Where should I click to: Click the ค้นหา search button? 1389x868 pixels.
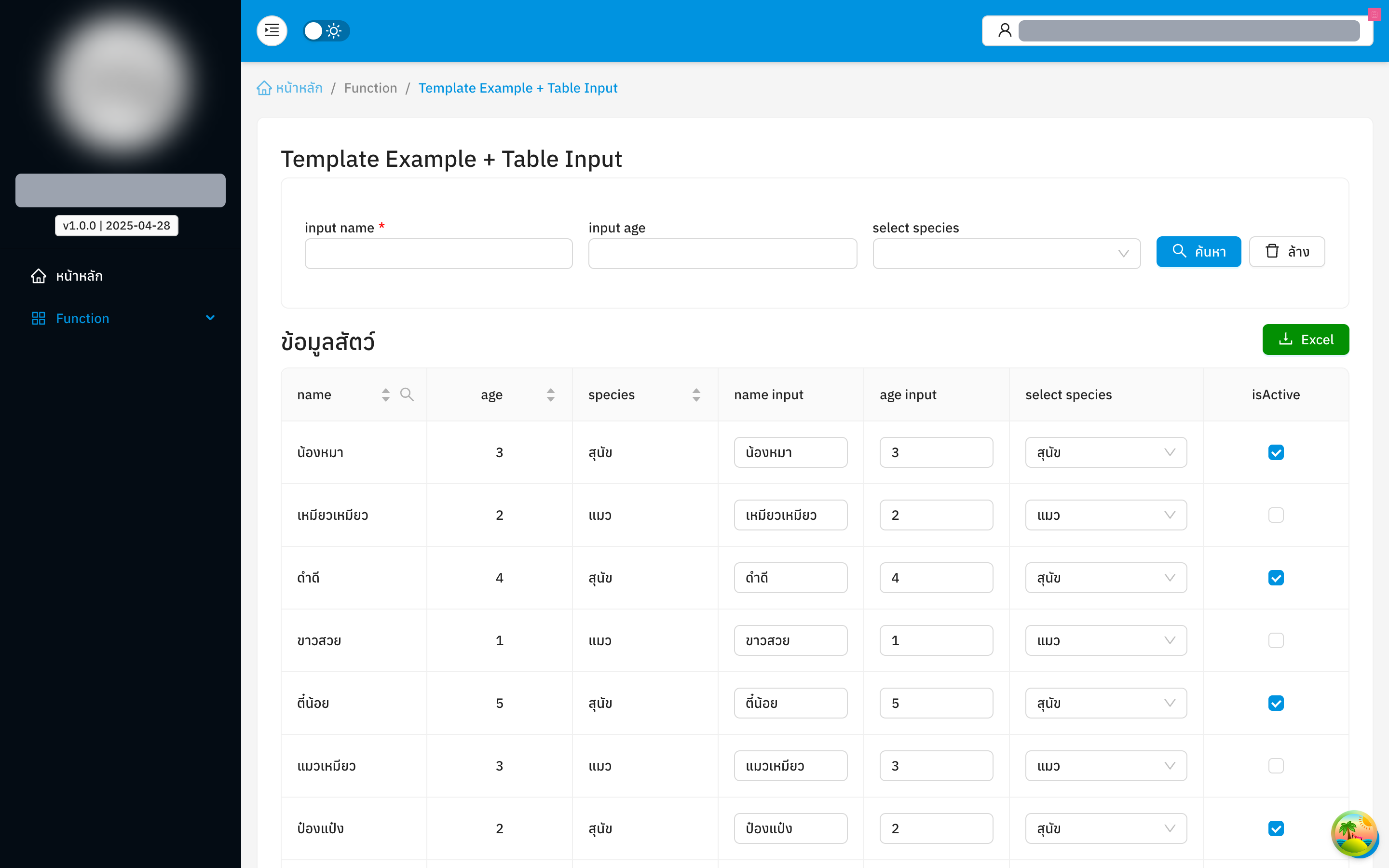(1198, 251)
